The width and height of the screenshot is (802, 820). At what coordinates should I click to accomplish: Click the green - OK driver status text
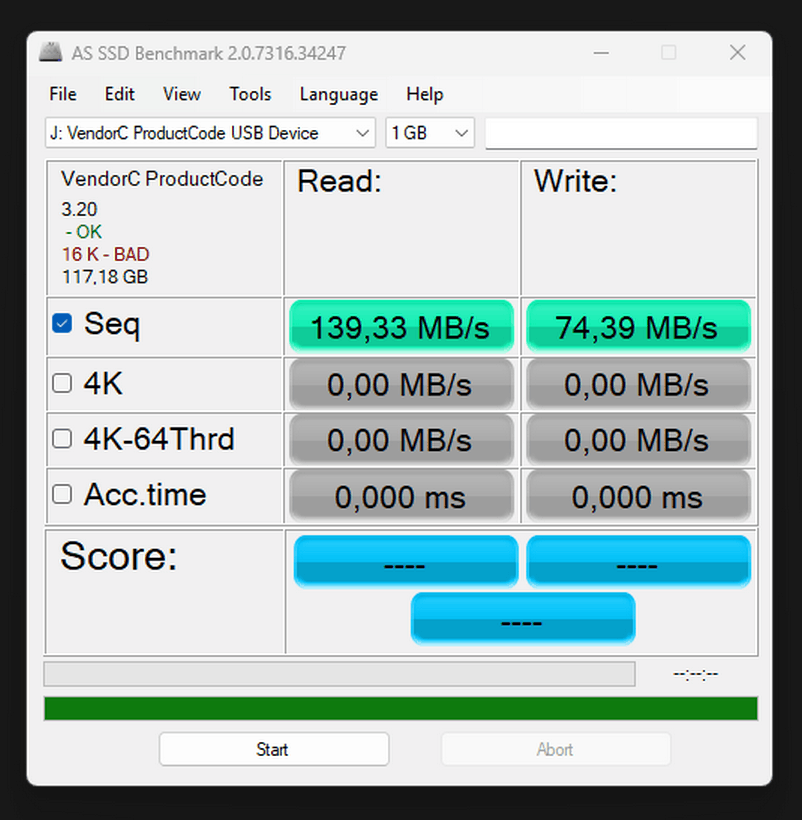[84, 232]
